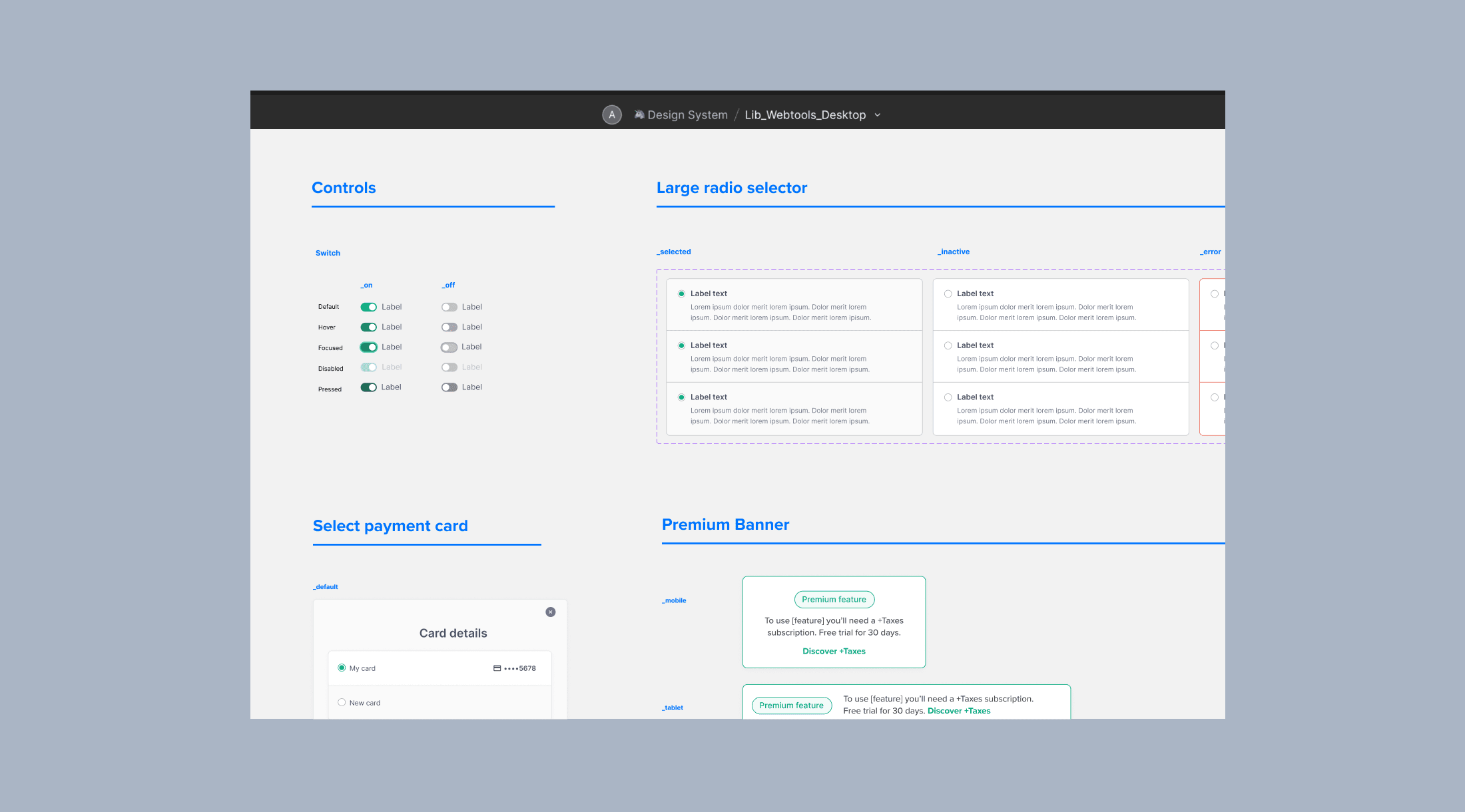
Task: Click the Large radio selector heading
Action: [x=732, y=188]
